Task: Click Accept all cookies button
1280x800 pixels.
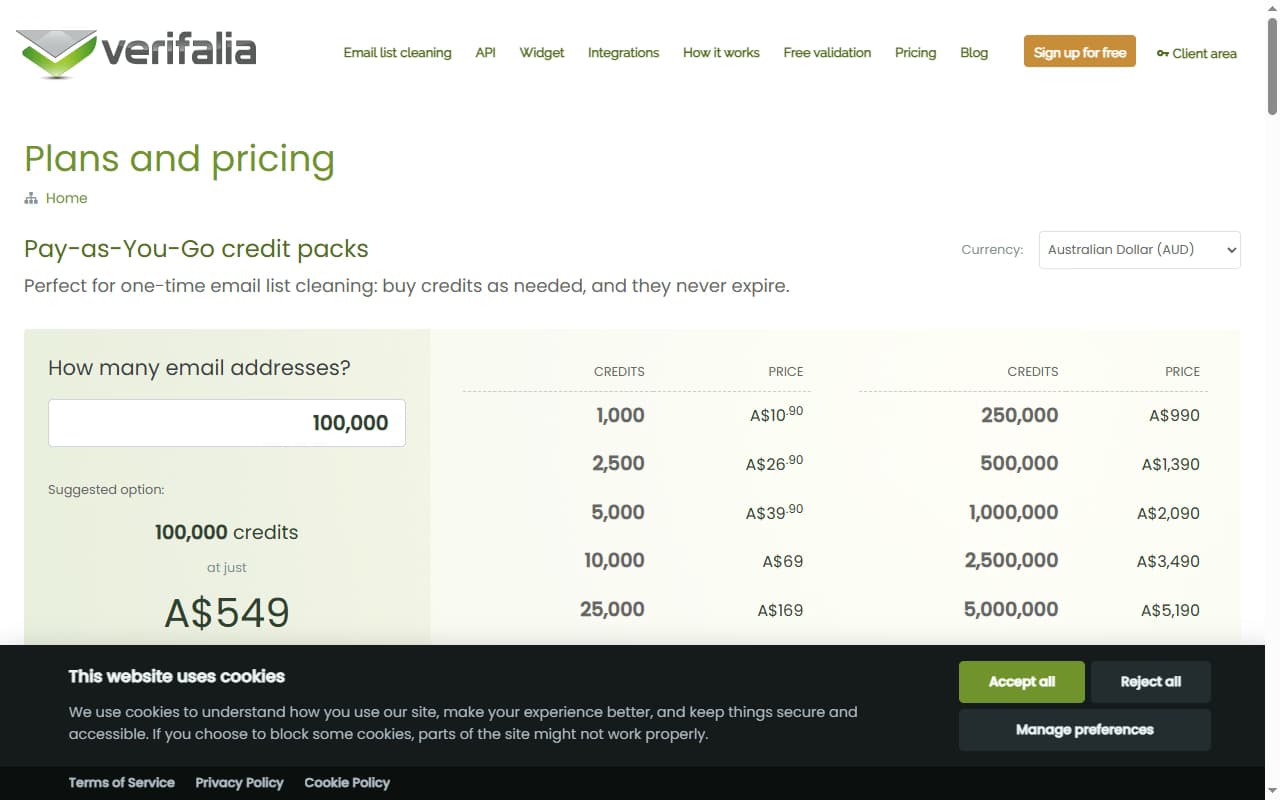Action: click(1021, 682)
